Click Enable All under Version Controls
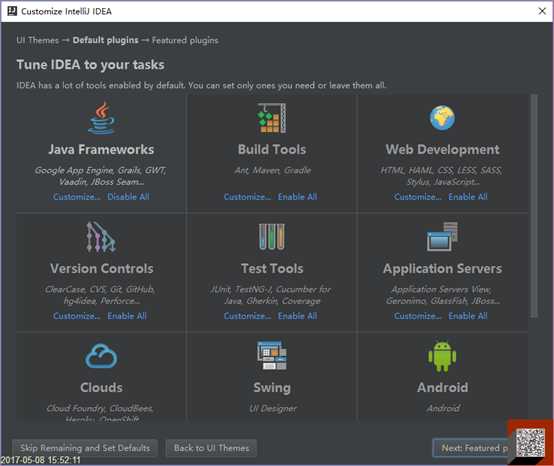The height and width of the screenshot is (466, 554). (127, 316)
